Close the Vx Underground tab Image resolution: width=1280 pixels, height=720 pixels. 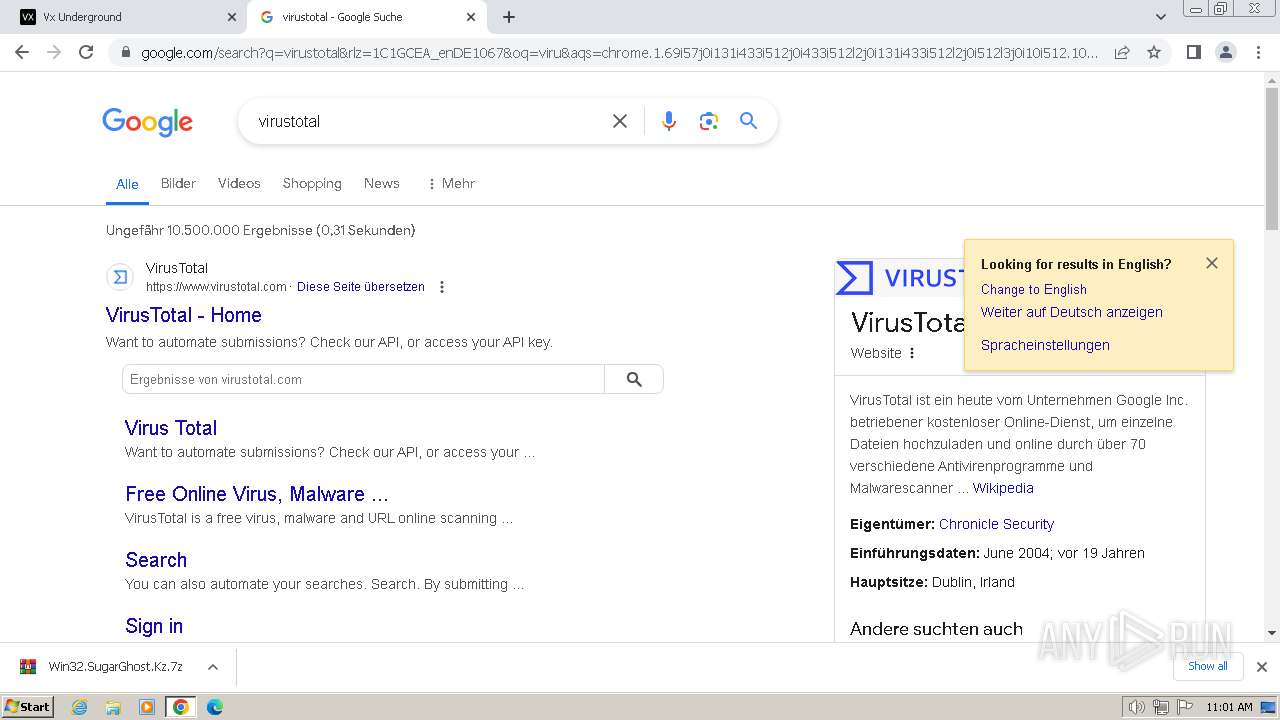pyautogui.click(x=231, y=17)
